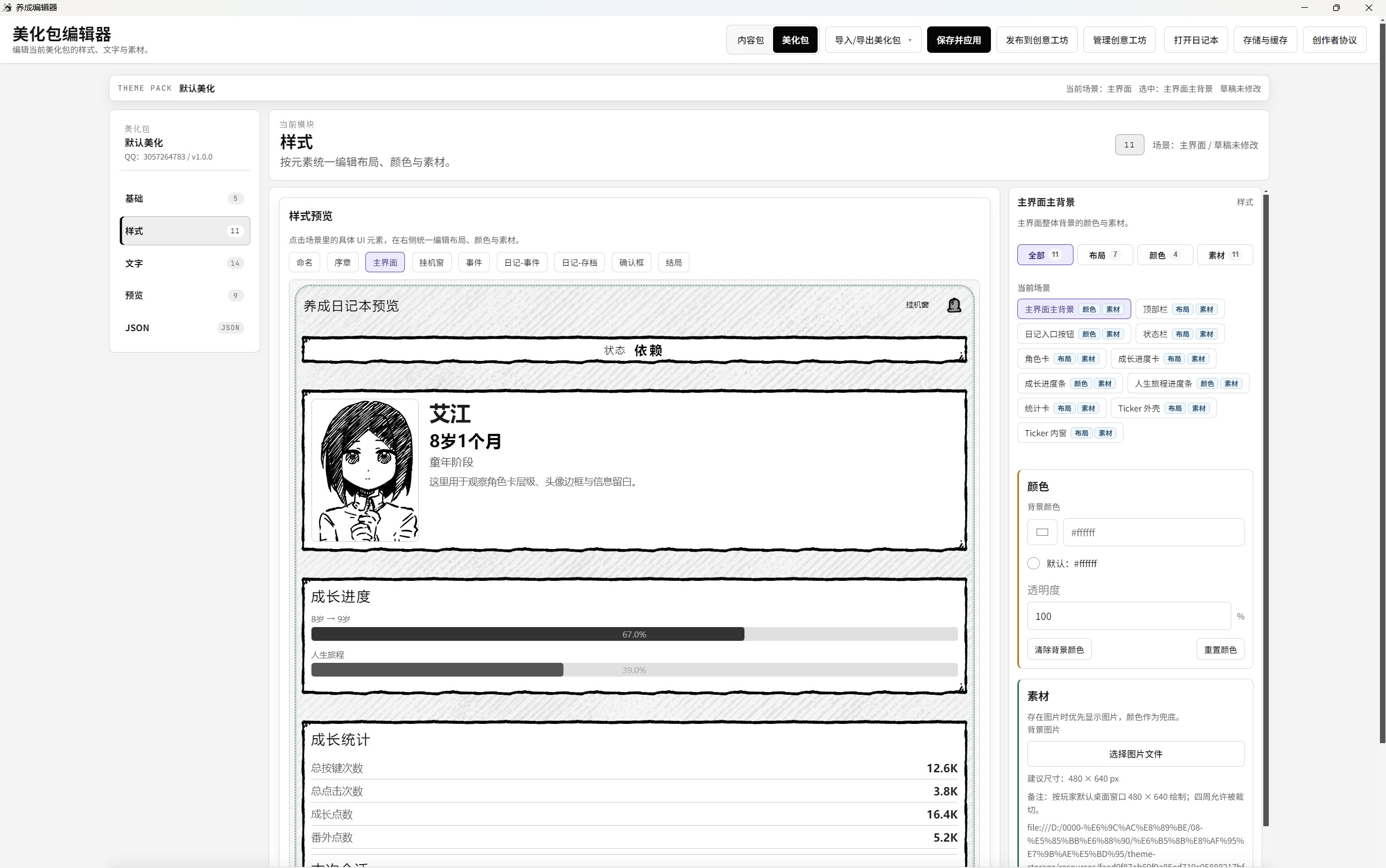Click the 挂机窗 label in preview header
1386x868 pixels.
click(917, 305)
